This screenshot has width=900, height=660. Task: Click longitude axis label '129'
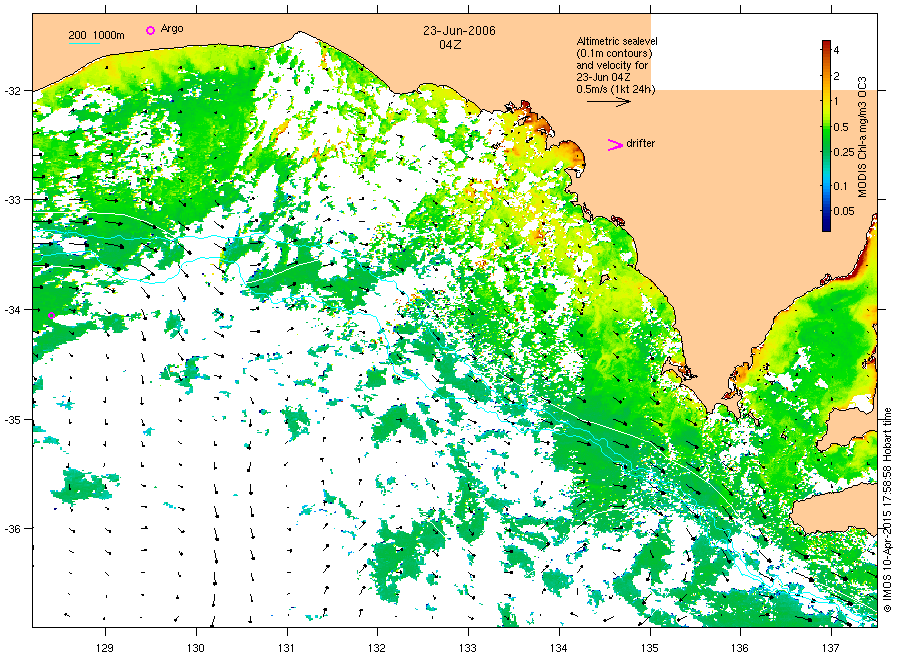106,648
